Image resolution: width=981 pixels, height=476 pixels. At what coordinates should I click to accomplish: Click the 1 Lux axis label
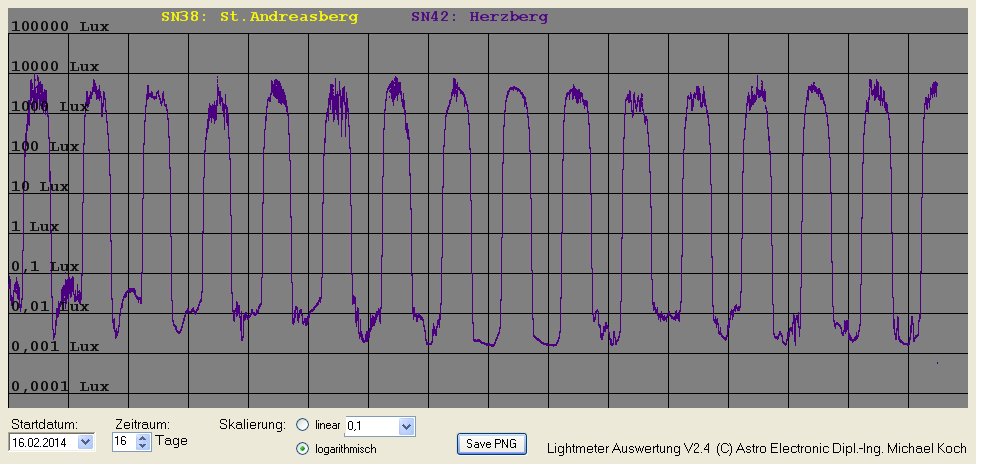(x=35, y=227)
